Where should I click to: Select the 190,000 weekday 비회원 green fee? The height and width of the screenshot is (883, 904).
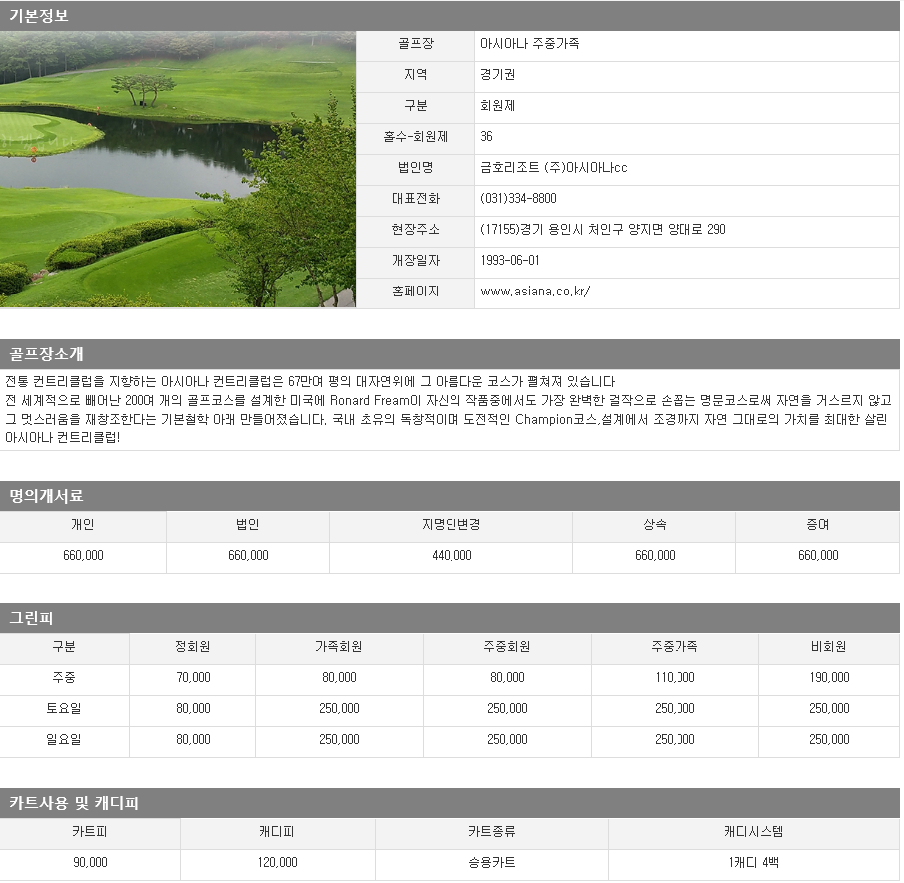pyautogui.click(x=829, y=678)
